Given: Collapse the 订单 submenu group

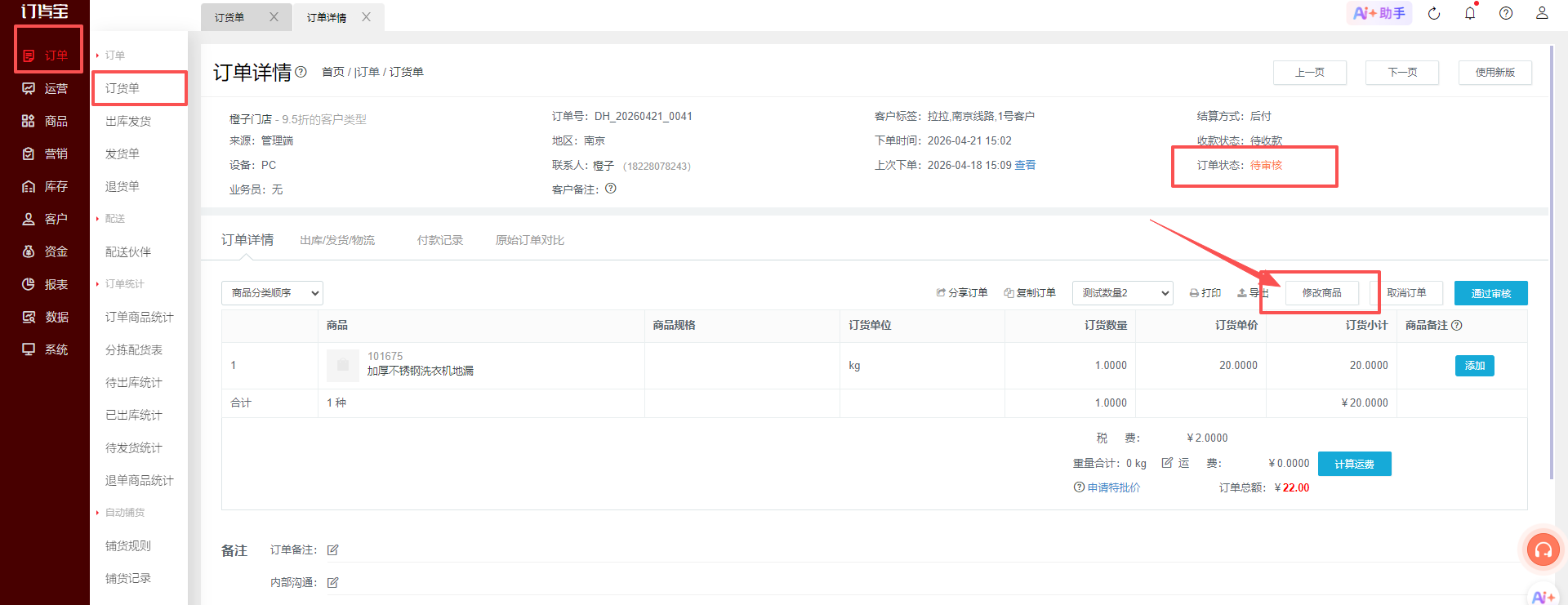Looking at the screenshot, I should point(110,56).
